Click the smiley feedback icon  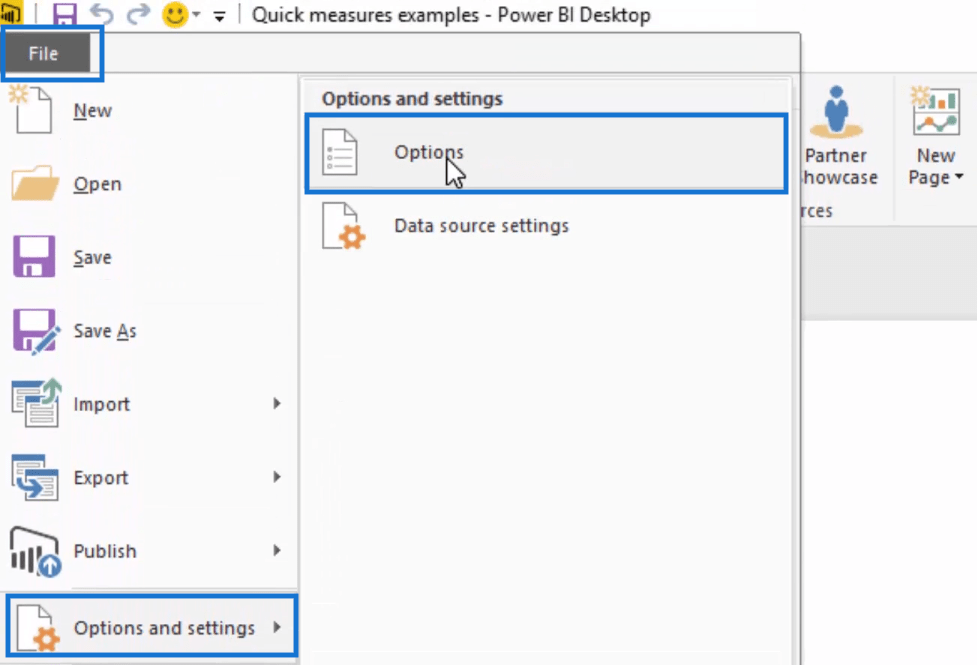[175, 14]
